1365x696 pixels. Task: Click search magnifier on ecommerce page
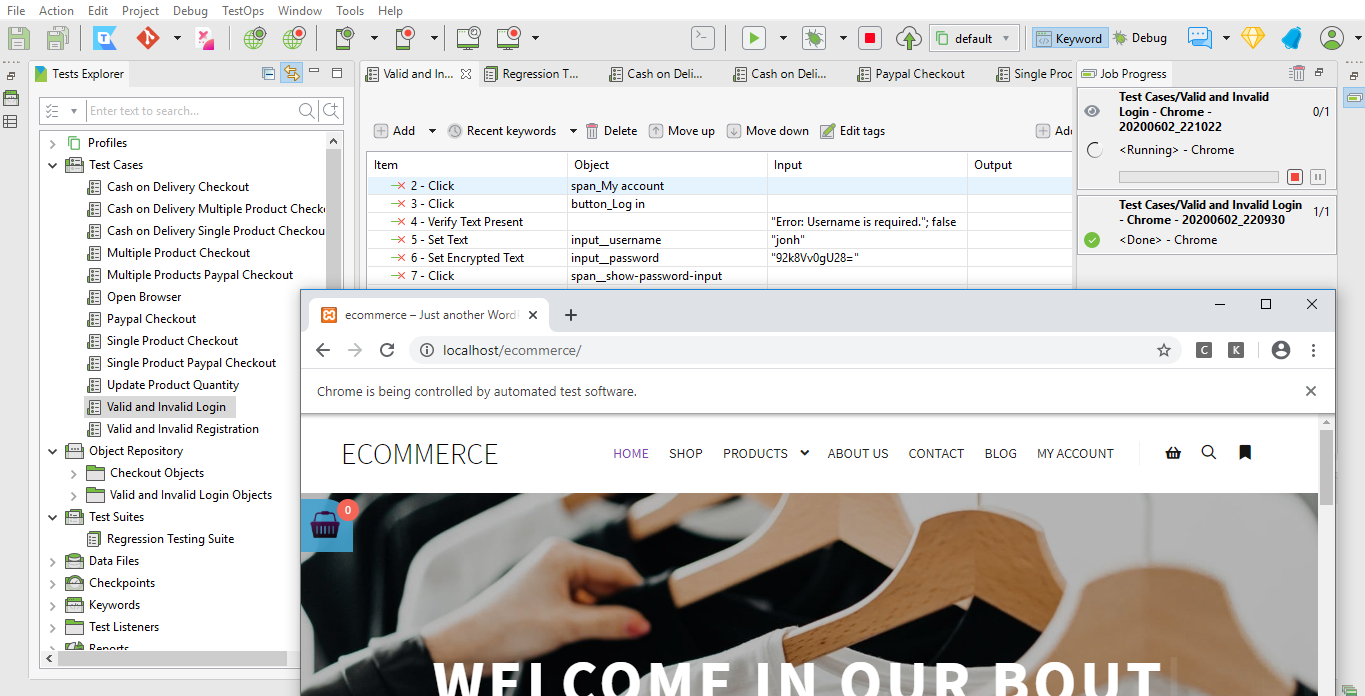1208,452
